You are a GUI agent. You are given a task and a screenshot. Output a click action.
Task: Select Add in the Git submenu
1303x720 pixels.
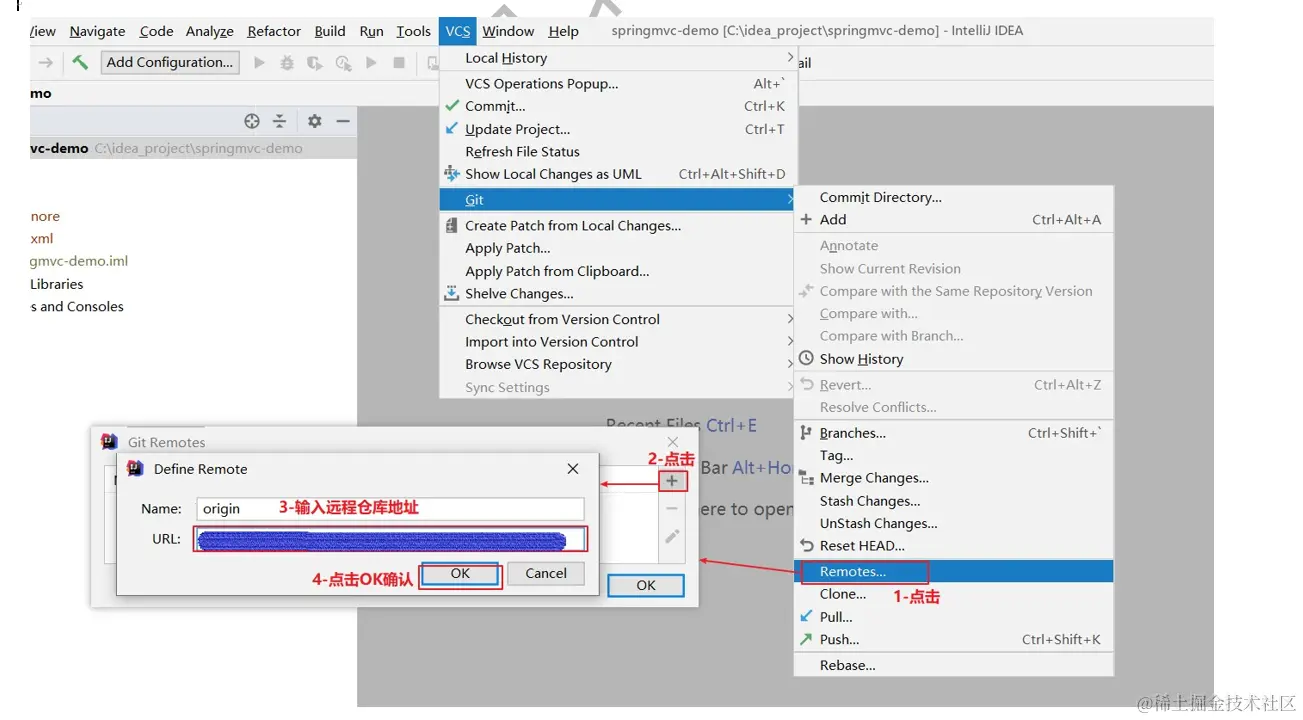[954, 220]
